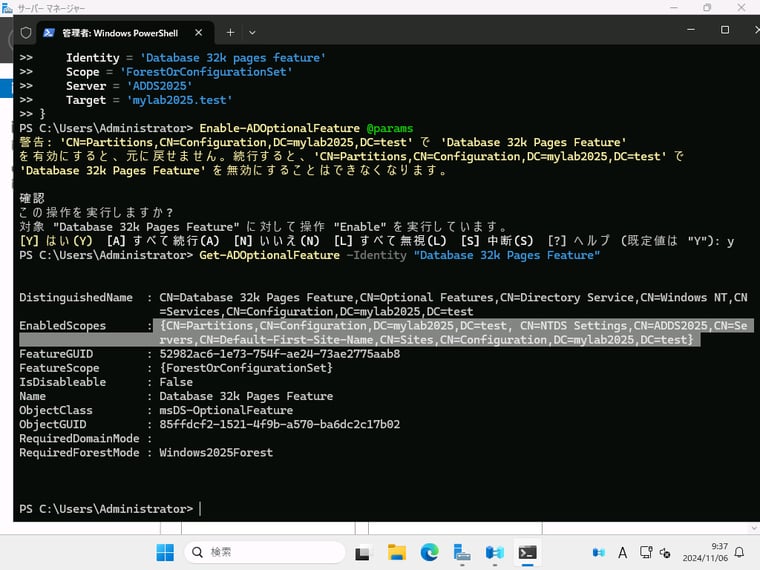The height and width of the screenshot is (570, 760).
Task: Minimize the Server Manager window
Action: click(x=674, y=7)
